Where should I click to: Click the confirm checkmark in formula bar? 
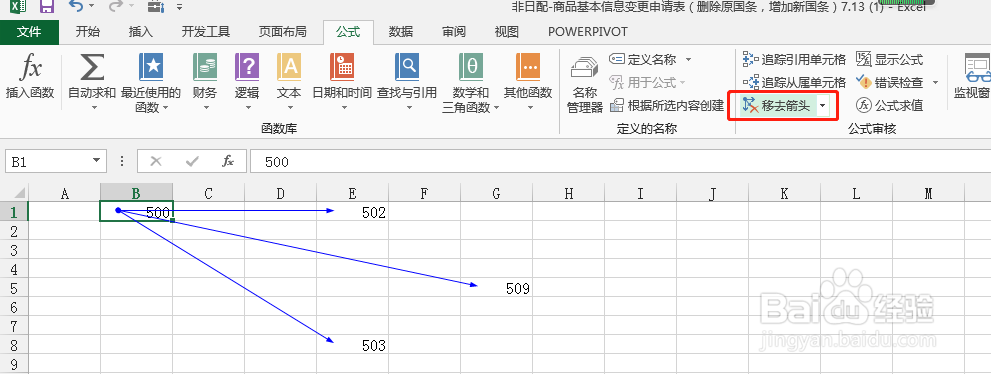pos(192,162)
